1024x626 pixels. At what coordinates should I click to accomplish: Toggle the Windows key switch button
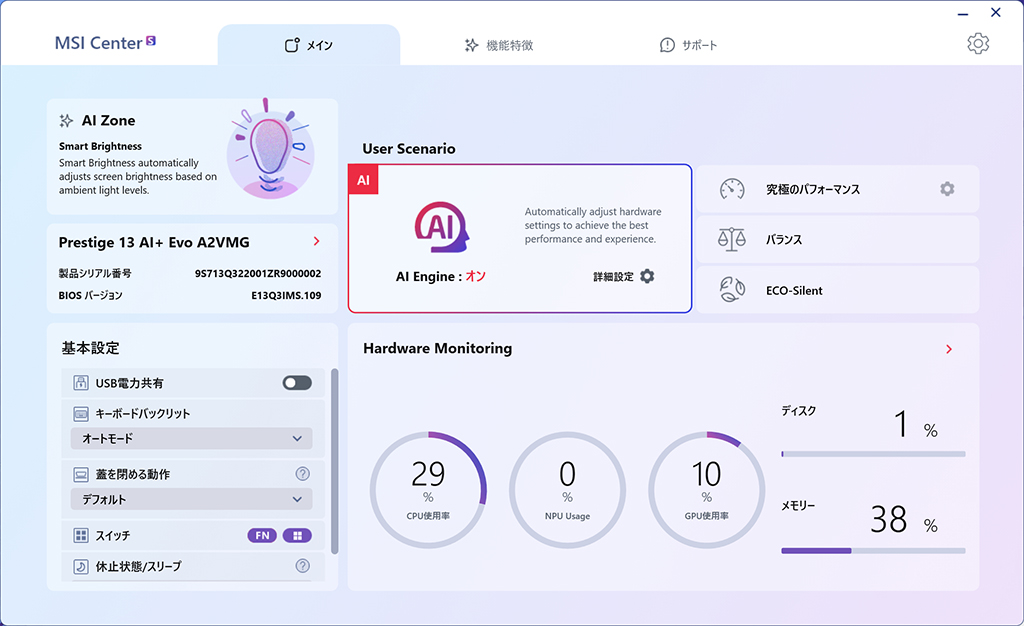(x=297, y=536)
